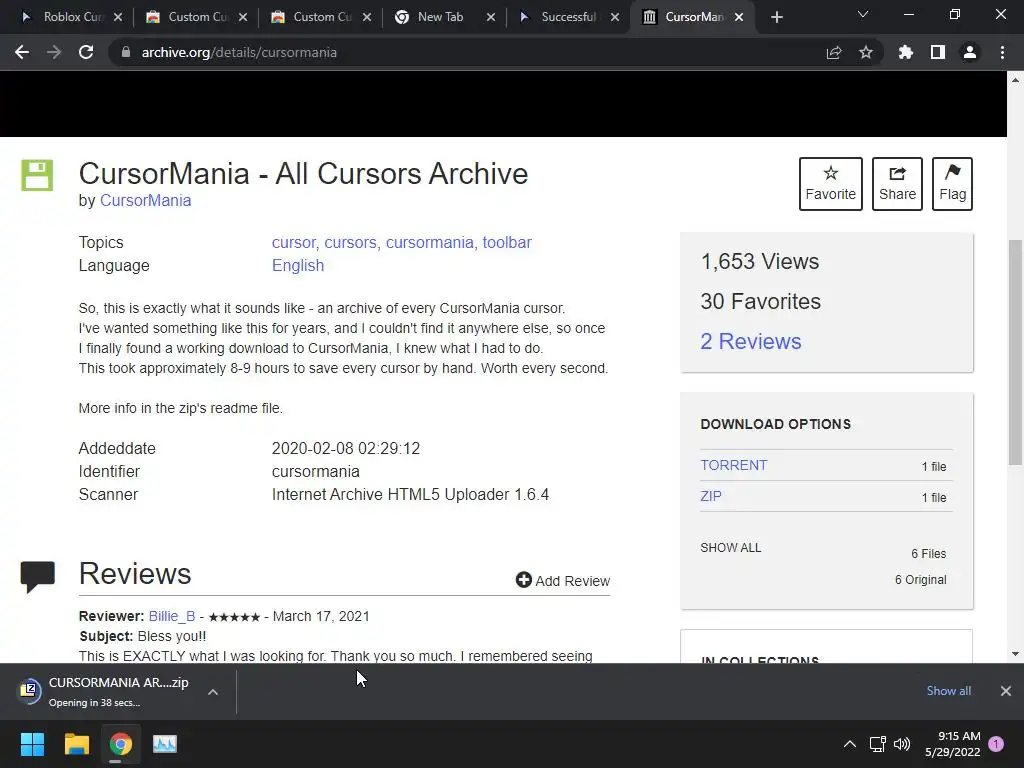Show hidden system tray icons
1024x768 pixels.
coord(850,744)
